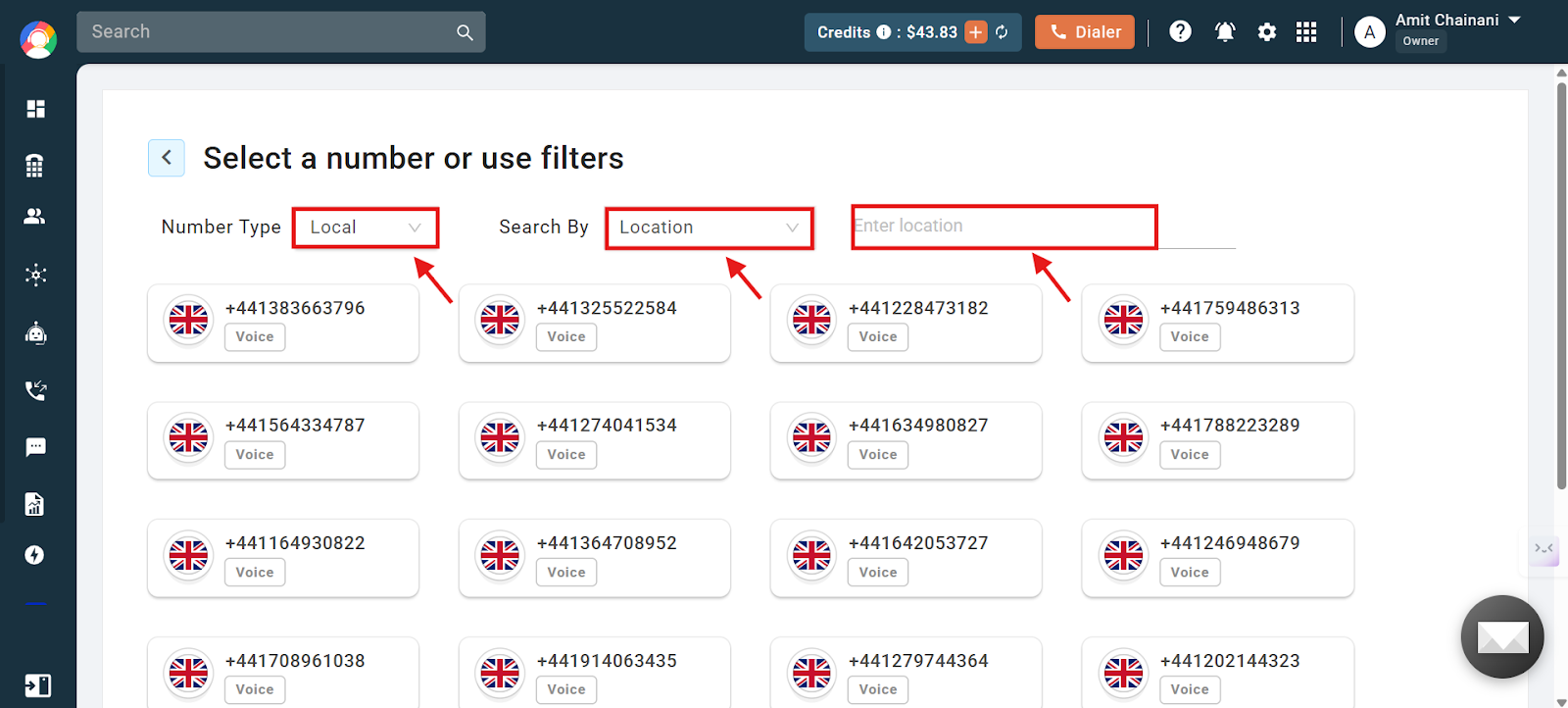The width and height of the screenshot is (1568, 708).
Task: Click Voice tag under +441642053727
Action: click(878, 573)
